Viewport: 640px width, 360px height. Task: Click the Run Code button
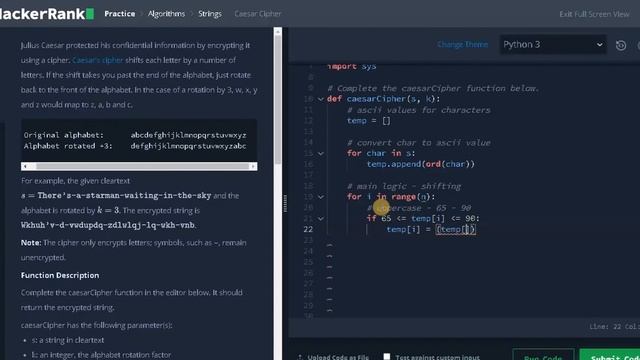543,355
